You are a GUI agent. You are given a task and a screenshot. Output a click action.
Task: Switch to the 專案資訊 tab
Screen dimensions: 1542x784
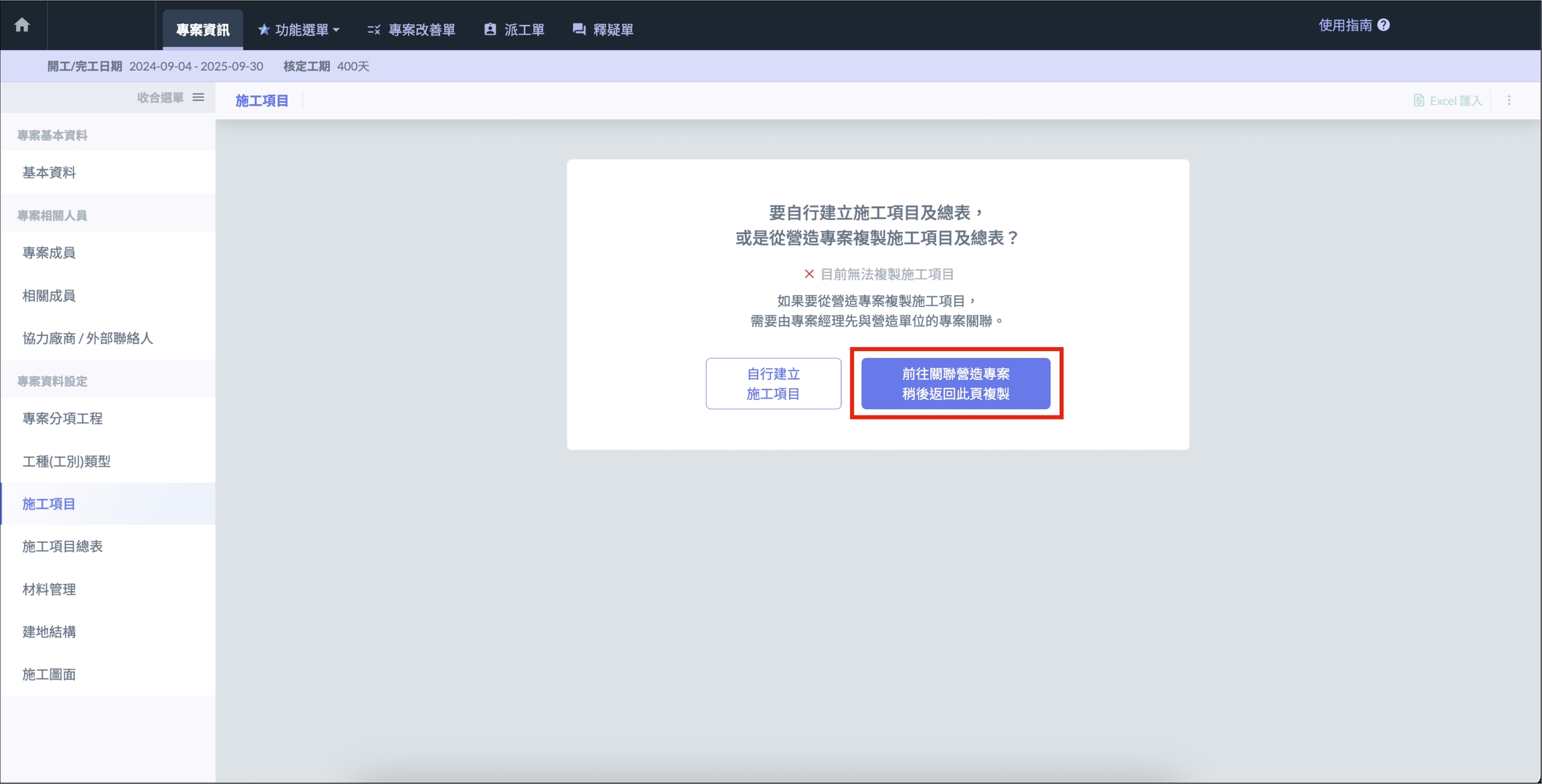(x=202, y=29)
